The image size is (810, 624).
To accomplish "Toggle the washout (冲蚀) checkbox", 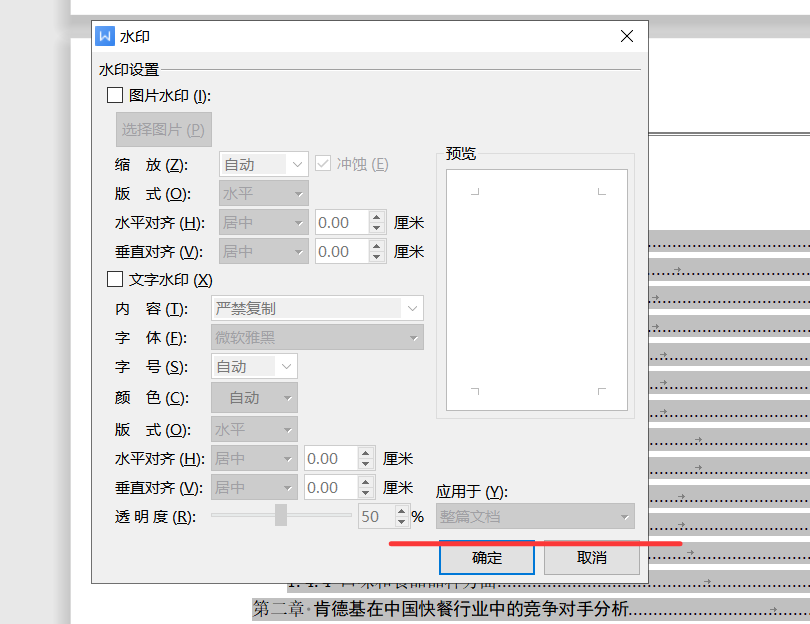I will (324, 164).
